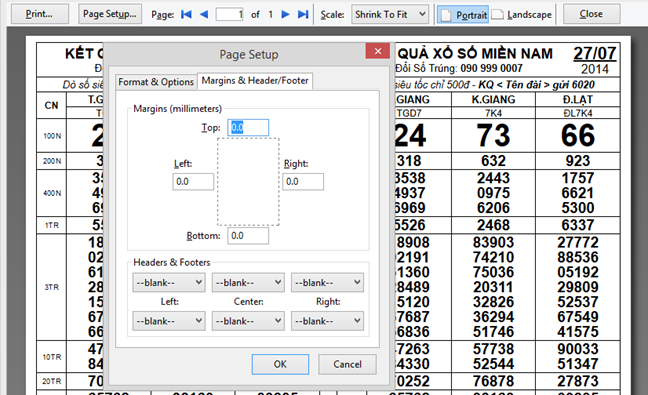Click the 1TR prize row label
648x395 pixels.
pos(52,225)
